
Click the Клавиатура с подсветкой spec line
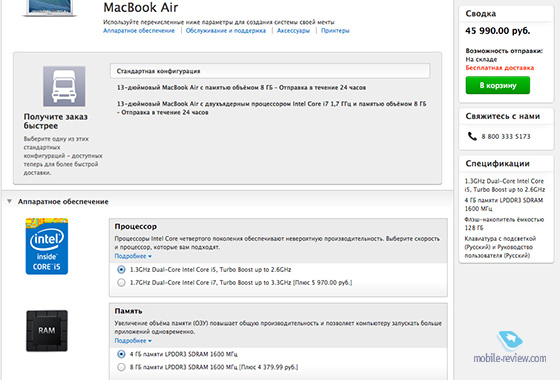pyautogui.click(x=500, y=247)
